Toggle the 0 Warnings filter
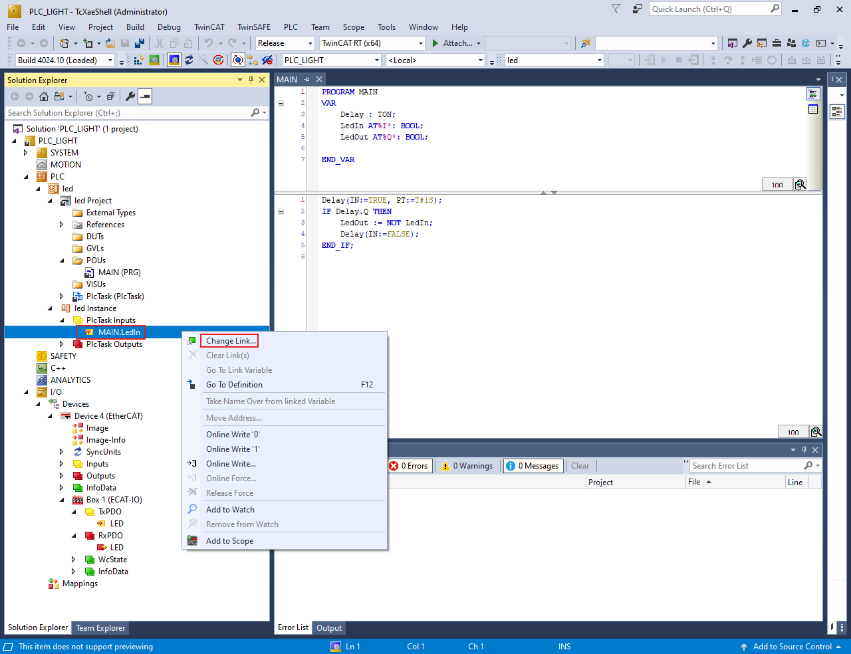Image resolution: width=851 pixels, height=654 pixels. pos(467,466)
